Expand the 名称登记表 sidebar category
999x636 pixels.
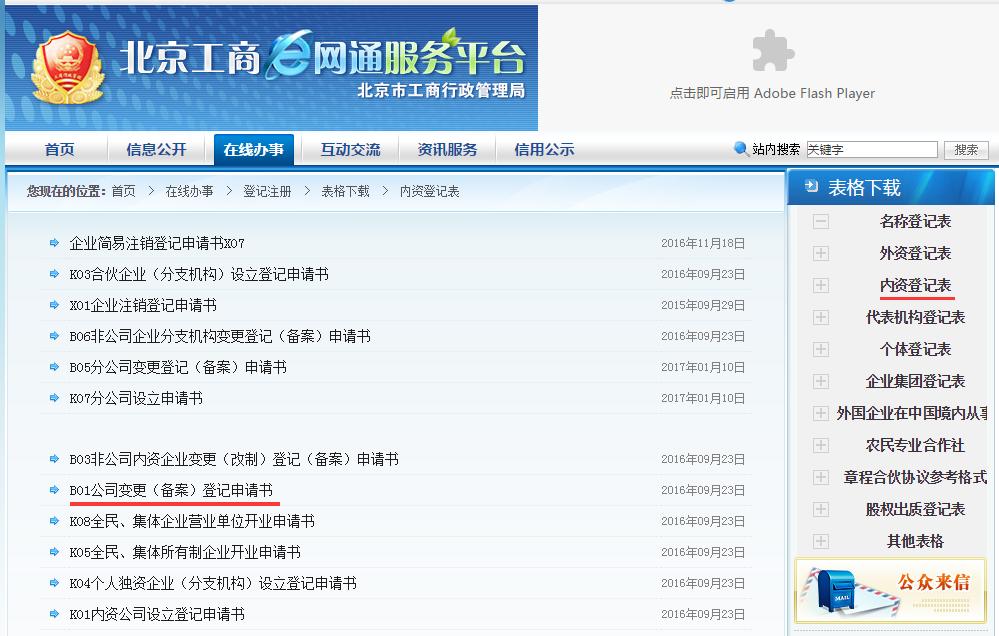coord(820,221)
